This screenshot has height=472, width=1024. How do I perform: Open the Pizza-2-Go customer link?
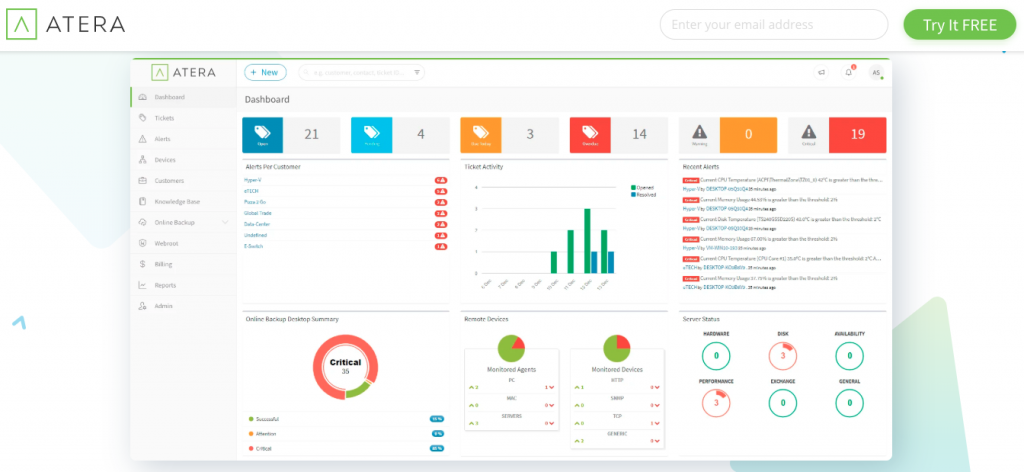255,202
